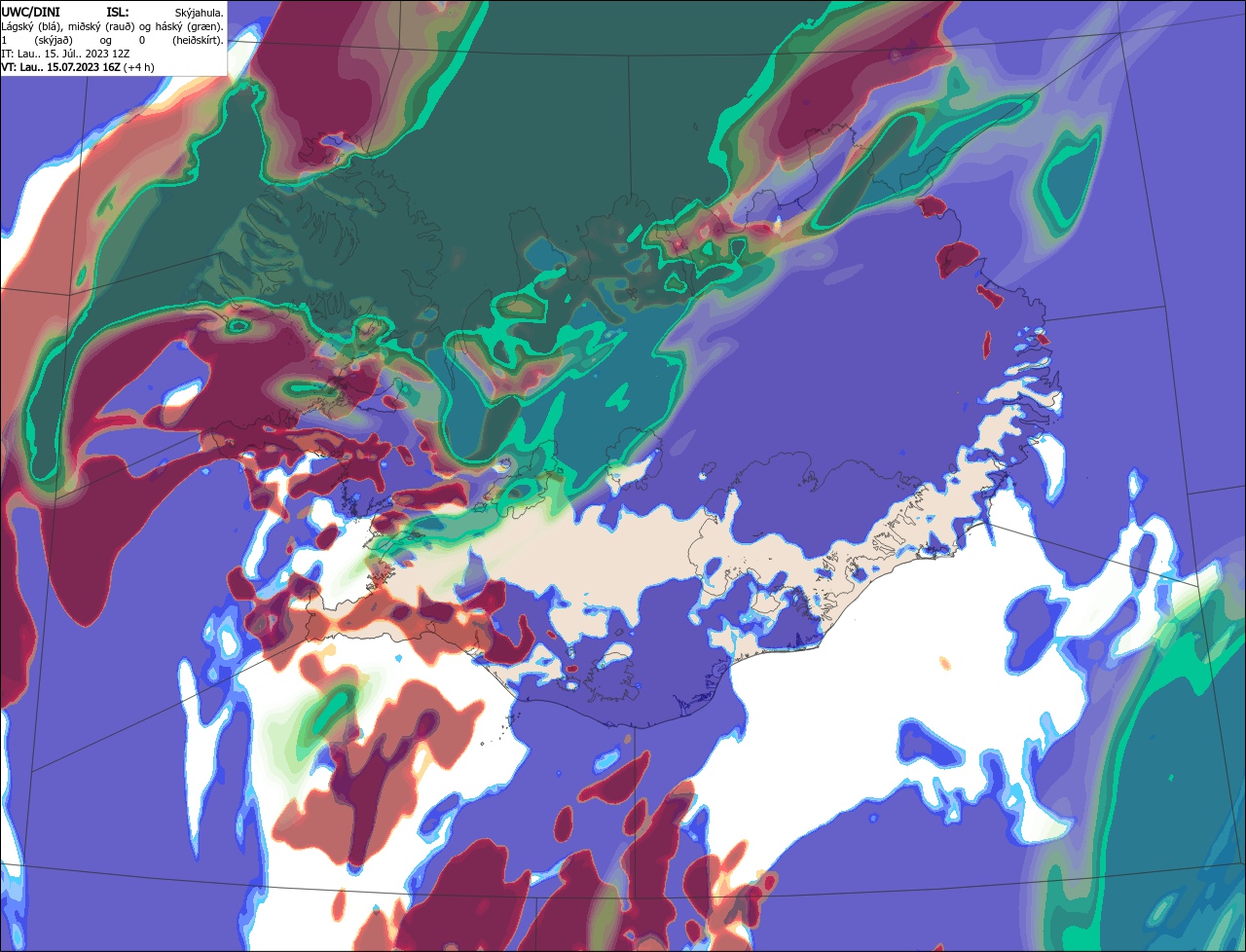Click the '(heiðskírt).' legend word
Screen dimensions: 1246x952
[x=198, y=41]
